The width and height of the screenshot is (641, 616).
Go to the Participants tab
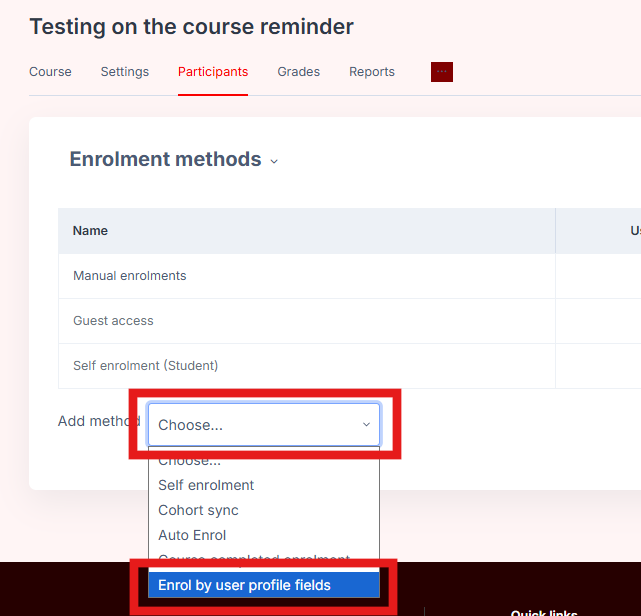click(x=213, y=72)
